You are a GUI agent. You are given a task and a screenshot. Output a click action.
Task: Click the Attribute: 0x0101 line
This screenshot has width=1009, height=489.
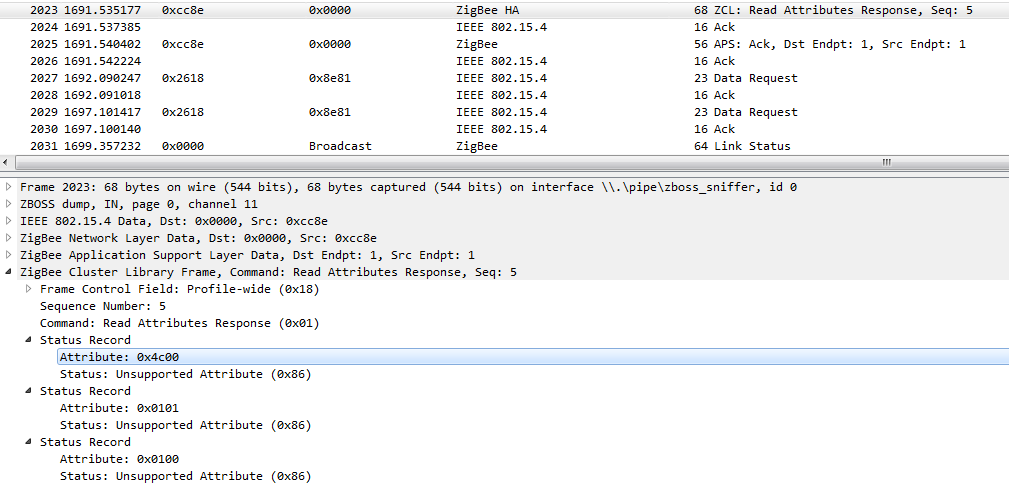coord(119,408)
